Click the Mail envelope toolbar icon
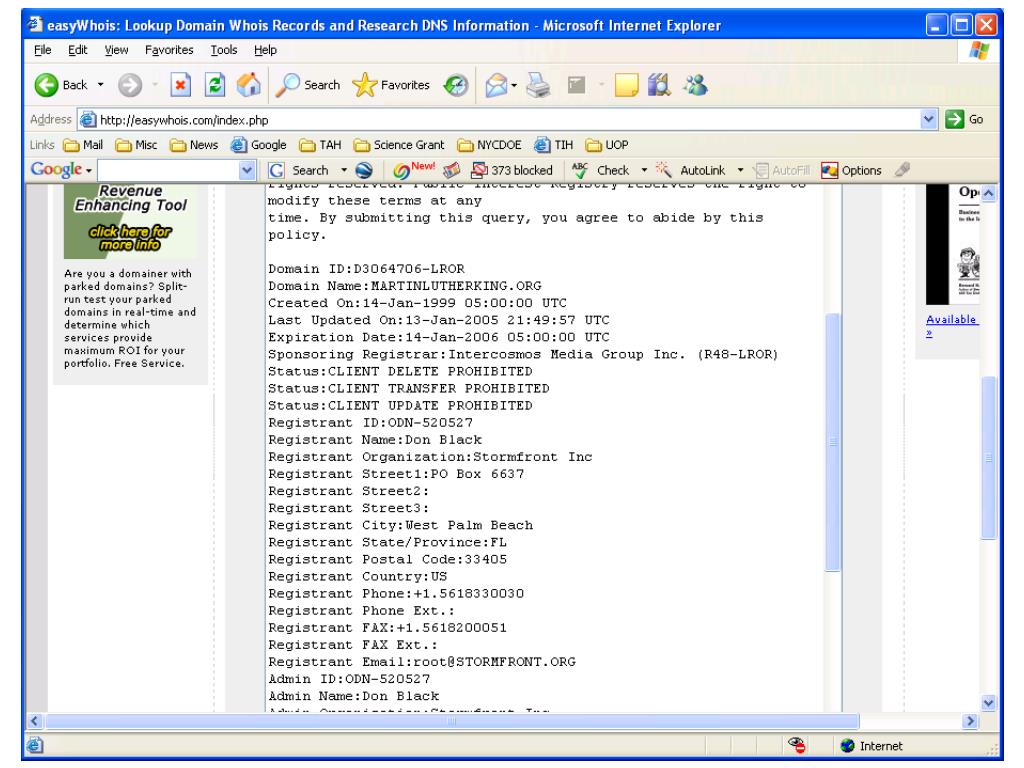Image resolution: width=1024 pixels, height=768 pixels. (x=496, y=85)
